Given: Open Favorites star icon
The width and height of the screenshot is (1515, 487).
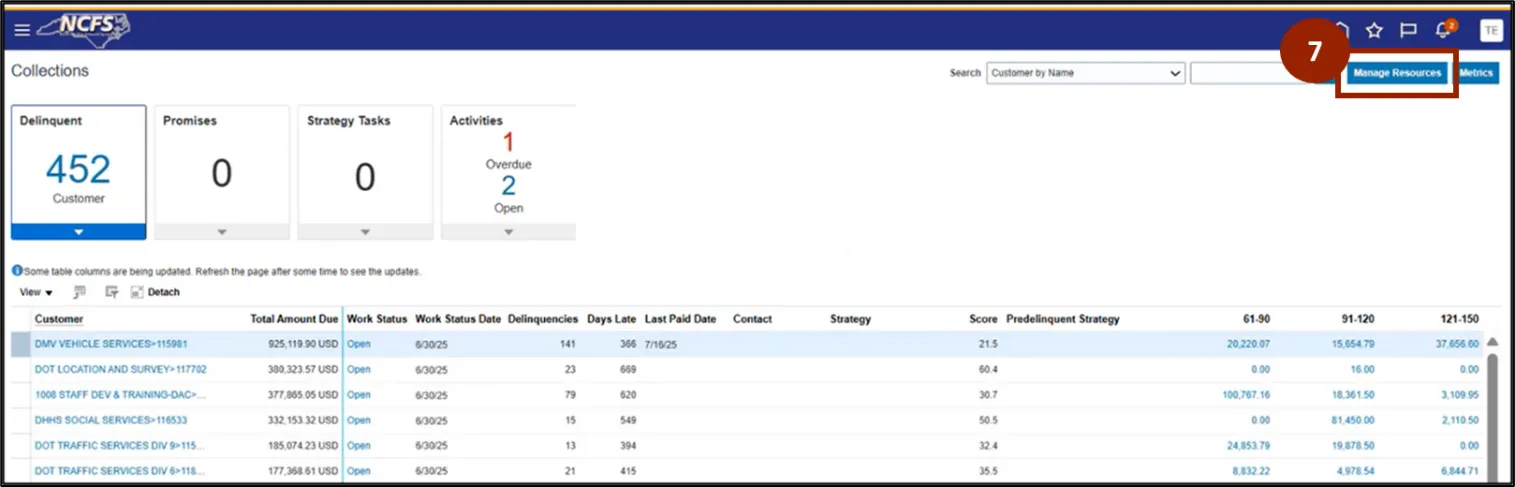Looking at the screenshot, I should (x=1374, y=30).
